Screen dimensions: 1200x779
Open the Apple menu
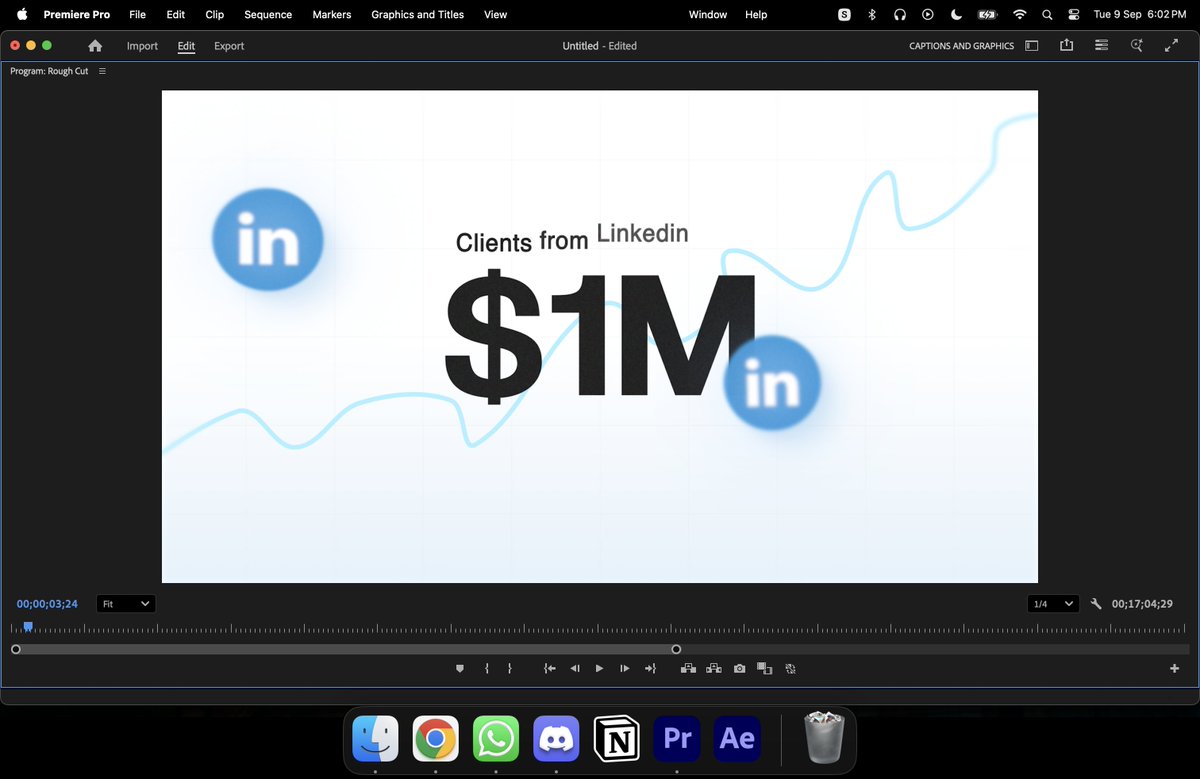click(21, 14)
